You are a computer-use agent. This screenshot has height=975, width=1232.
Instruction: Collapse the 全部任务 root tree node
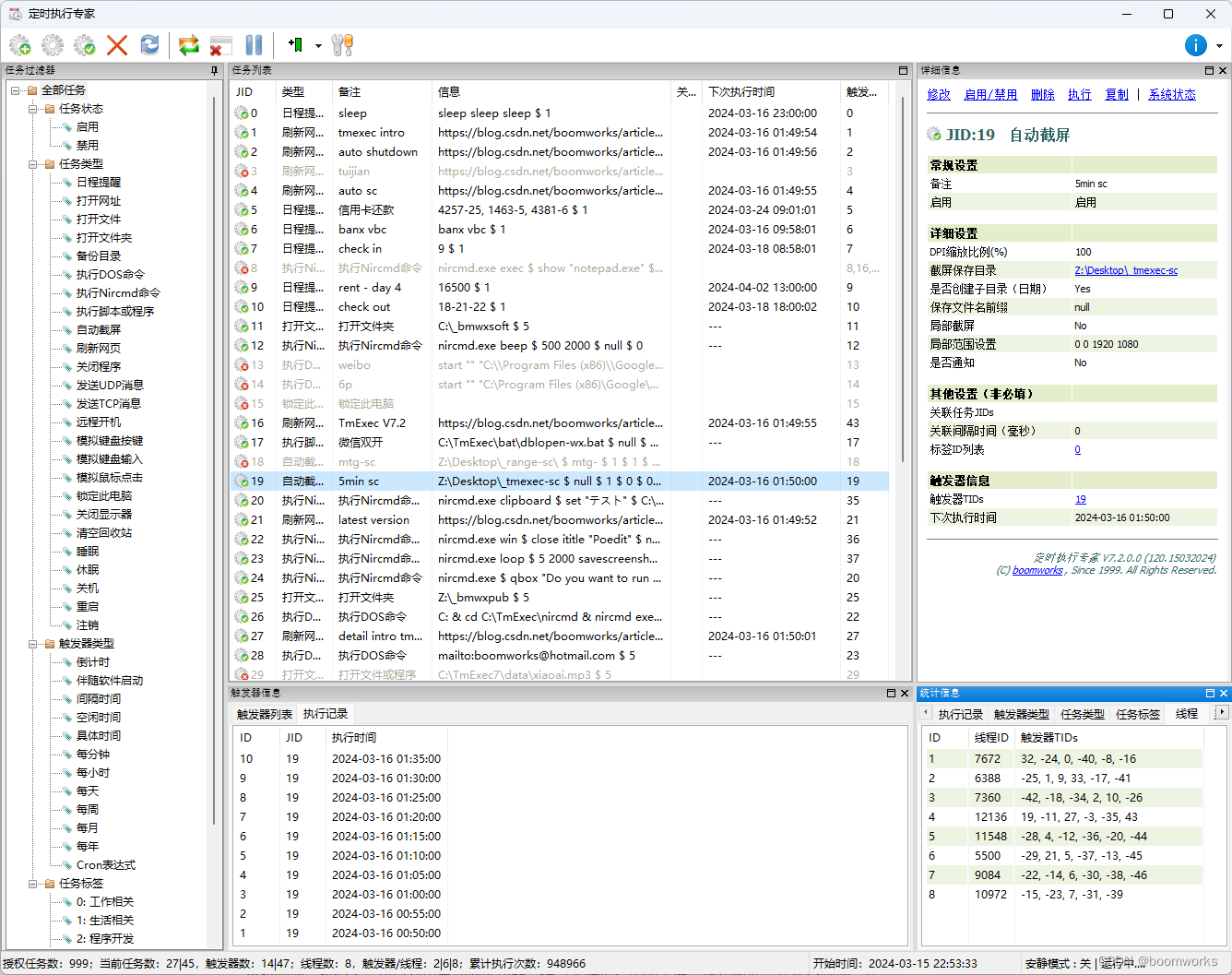click(x=16, y=90)
